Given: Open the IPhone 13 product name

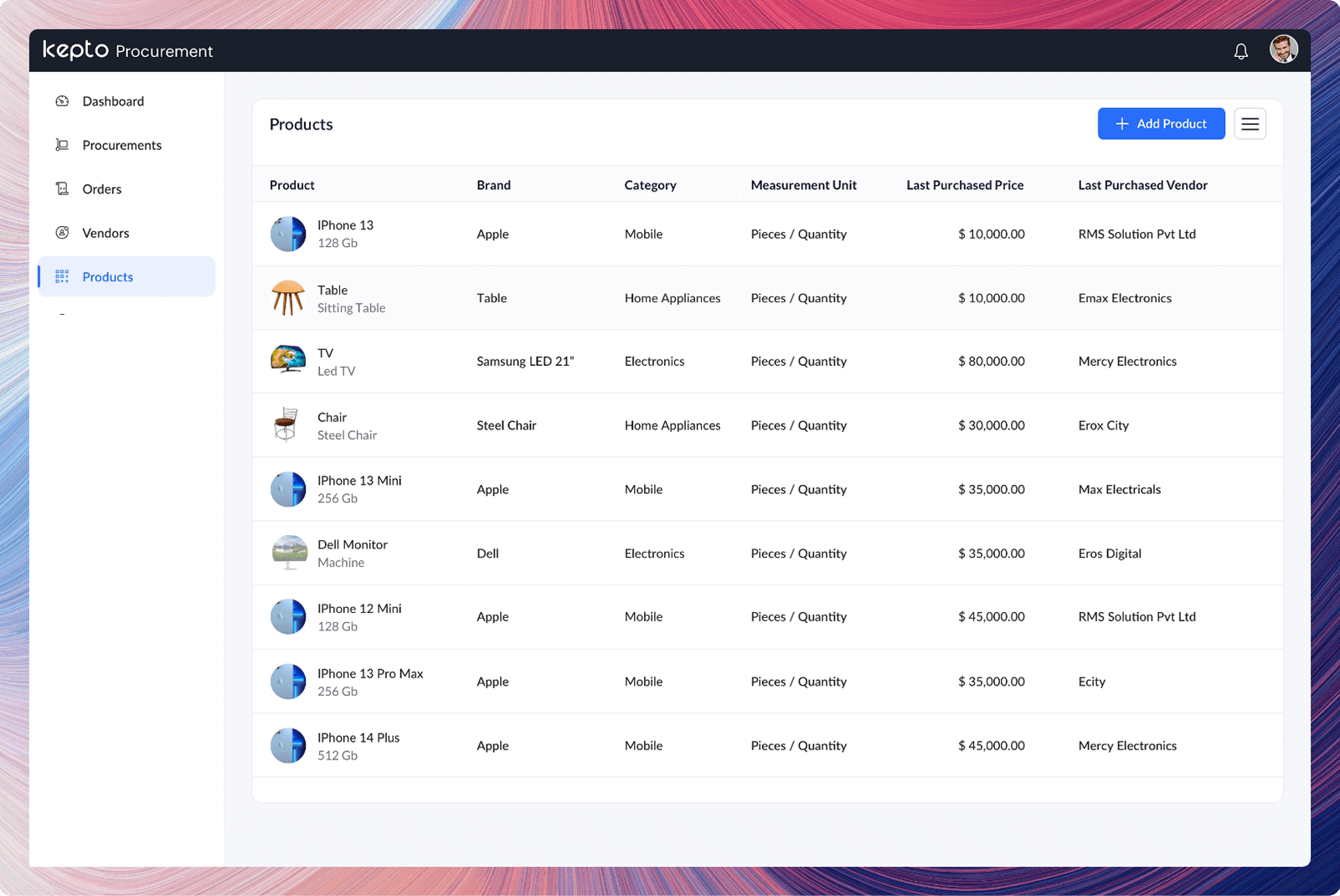Looking at the screenshot, I should tap(345, 225).
